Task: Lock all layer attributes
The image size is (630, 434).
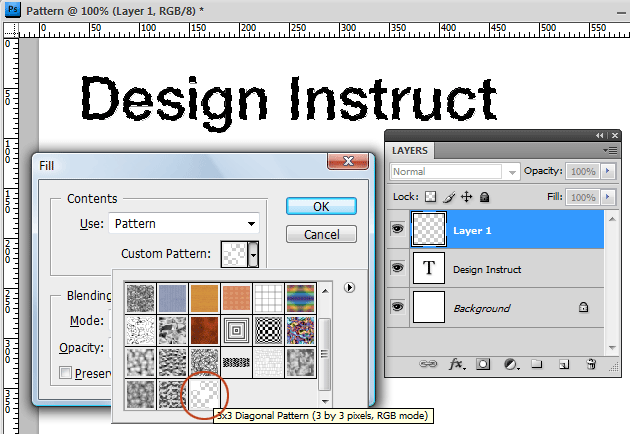Action: point(485,197)
